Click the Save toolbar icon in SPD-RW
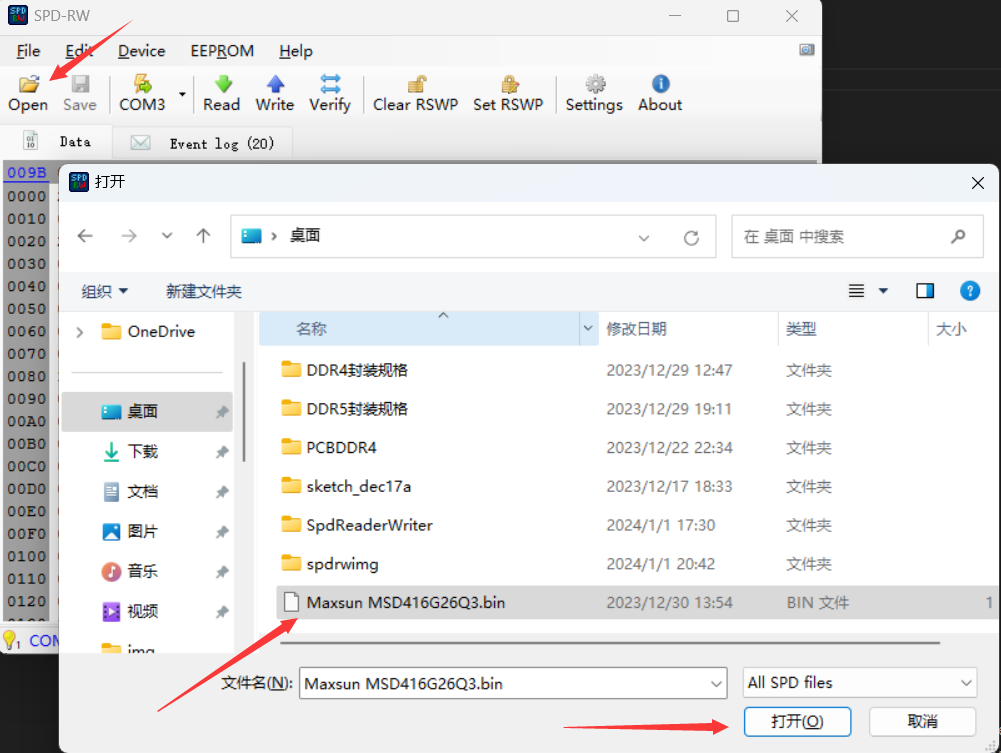This screenshot has width=1001, height=753. coord(80,84)
